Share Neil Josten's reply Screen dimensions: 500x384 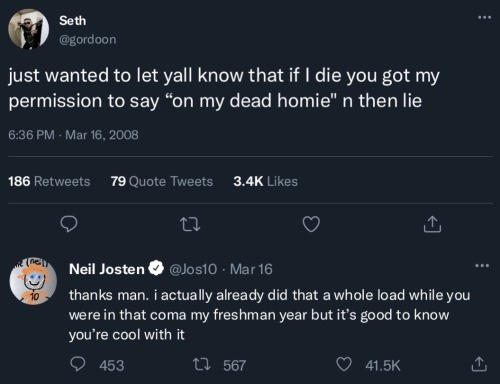[x=479, y=364]
